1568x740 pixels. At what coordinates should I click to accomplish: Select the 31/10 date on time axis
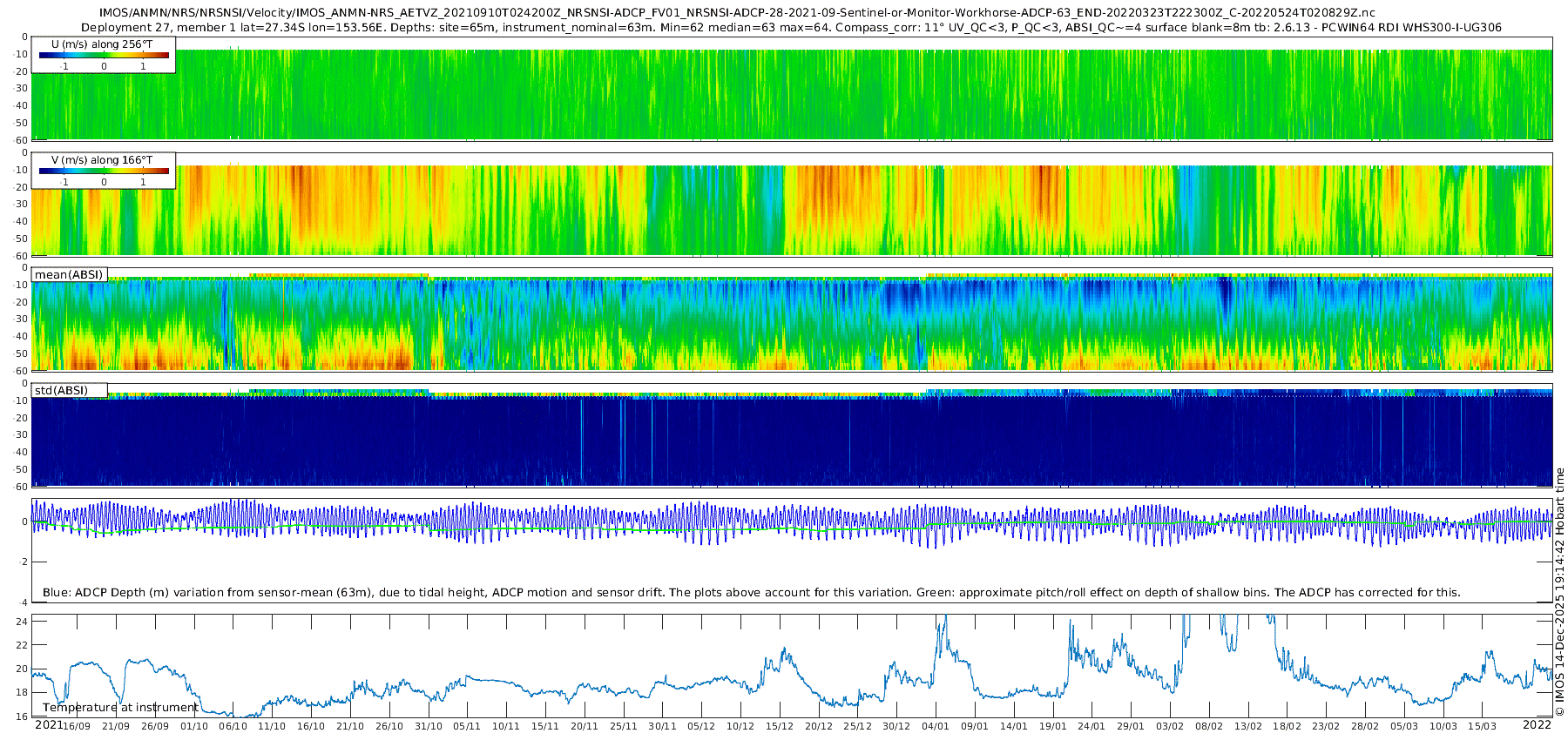tap(428, 726)
